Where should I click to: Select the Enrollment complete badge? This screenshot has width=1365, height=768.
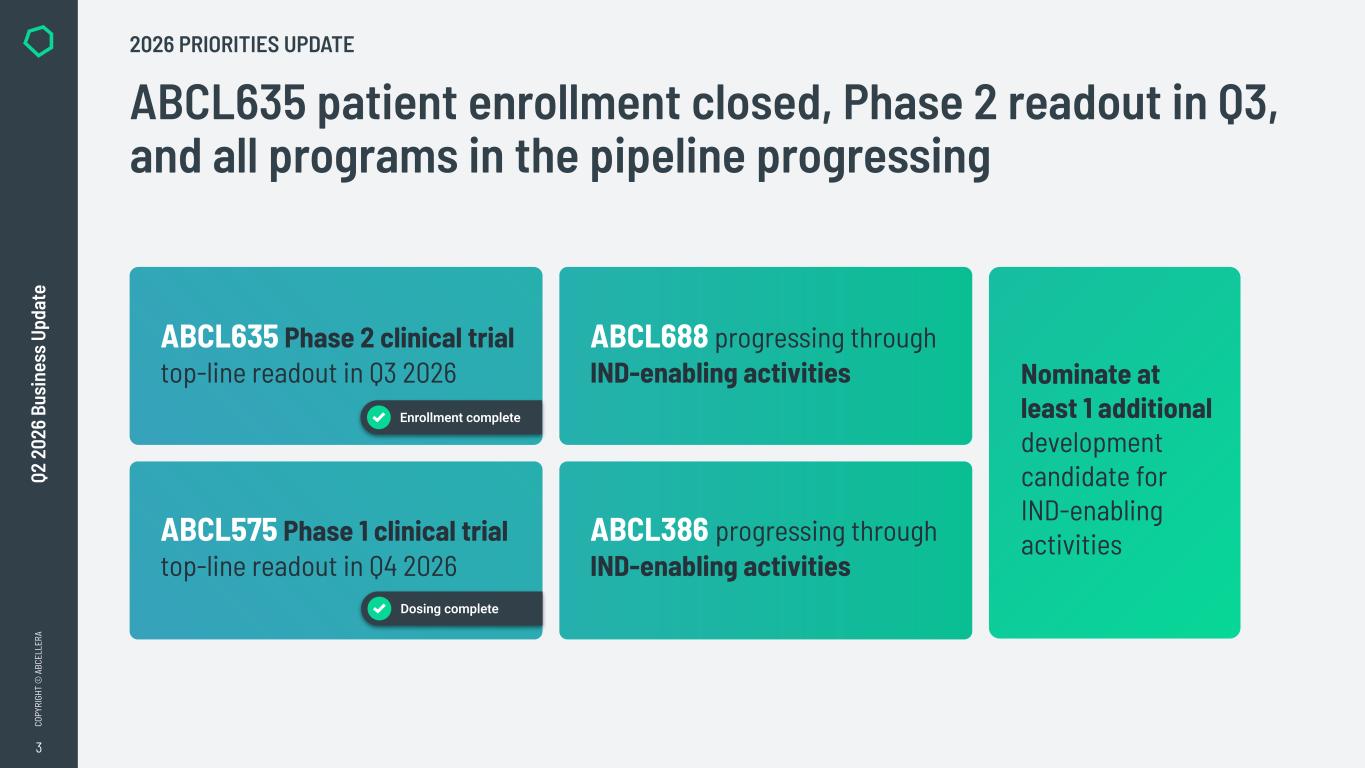451,417
